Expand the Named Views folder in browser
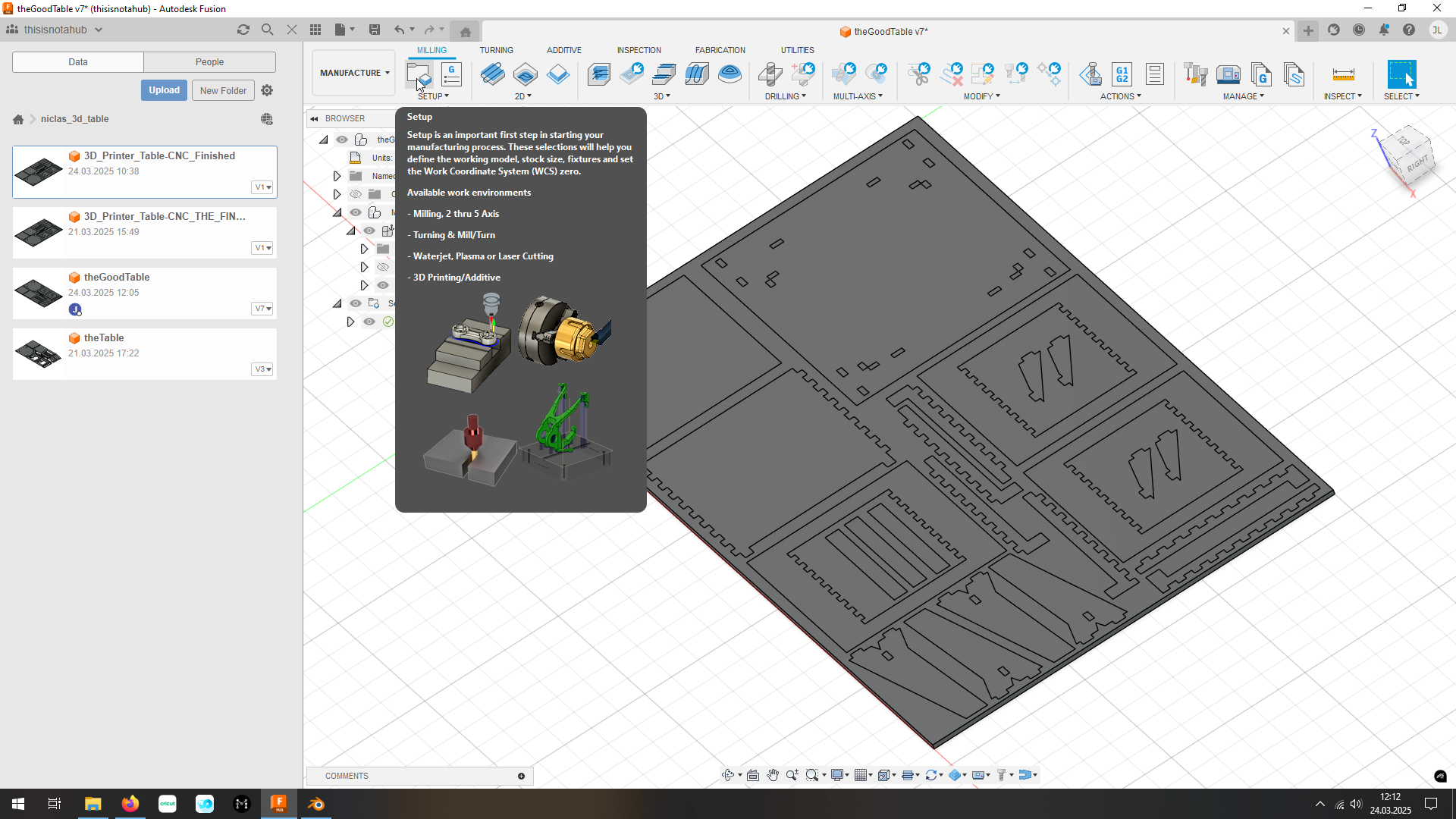Image resolution: width=1456 pixels, height=819 pixels. click(x=337, y=176)
